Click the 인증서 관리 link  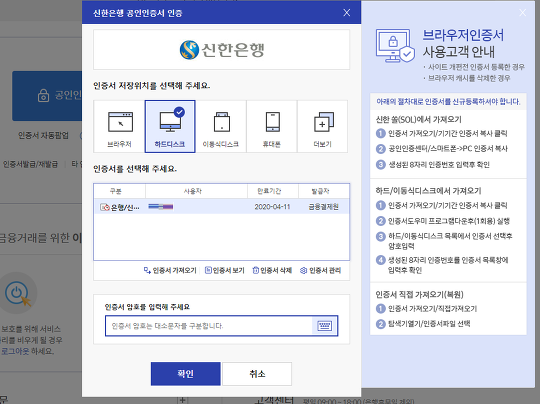click(320, 270)
